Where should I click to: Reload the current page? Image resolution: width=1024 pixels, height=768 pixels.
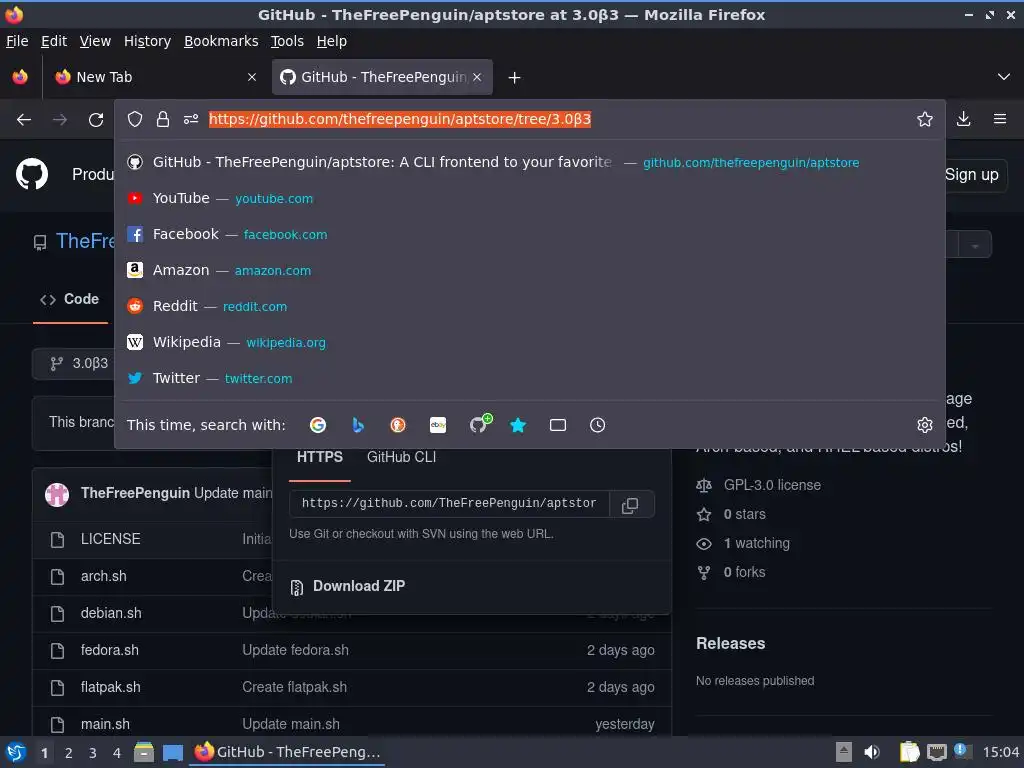pyautogui.click(x=96, y=120)
